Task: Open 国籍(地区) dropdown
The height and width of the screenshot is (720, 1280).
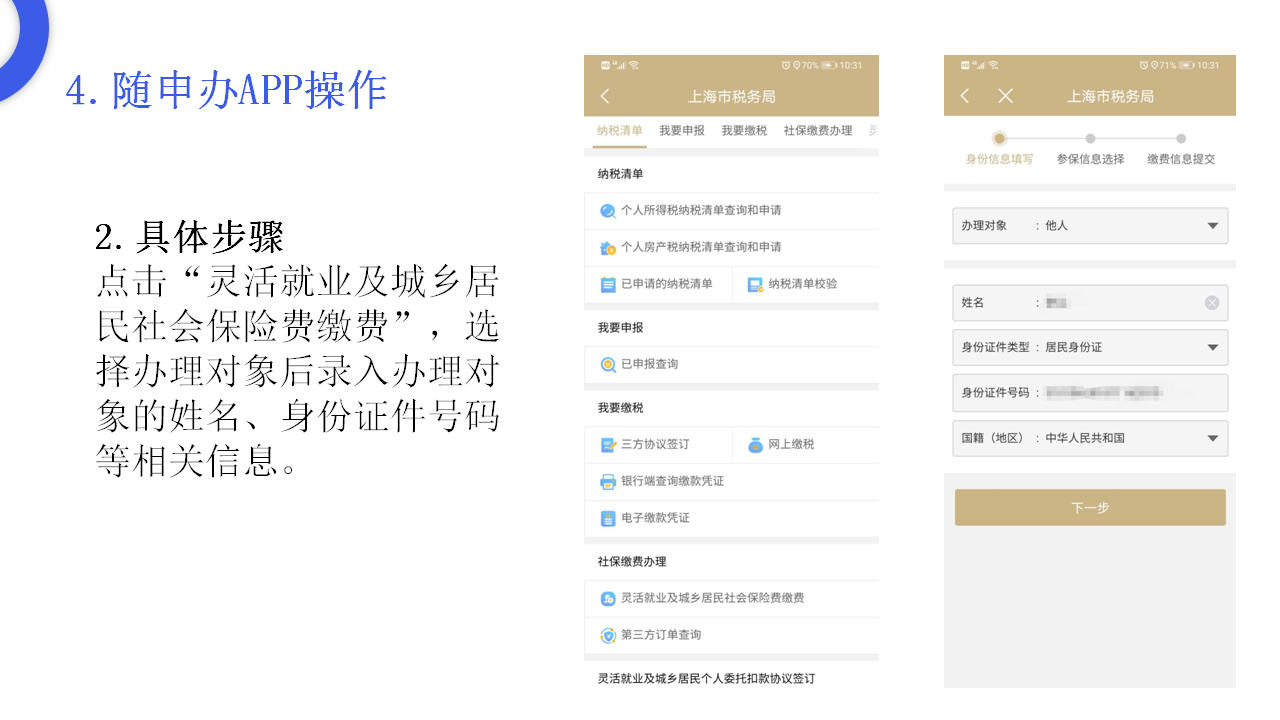Action: click(x=1090, y=439)
